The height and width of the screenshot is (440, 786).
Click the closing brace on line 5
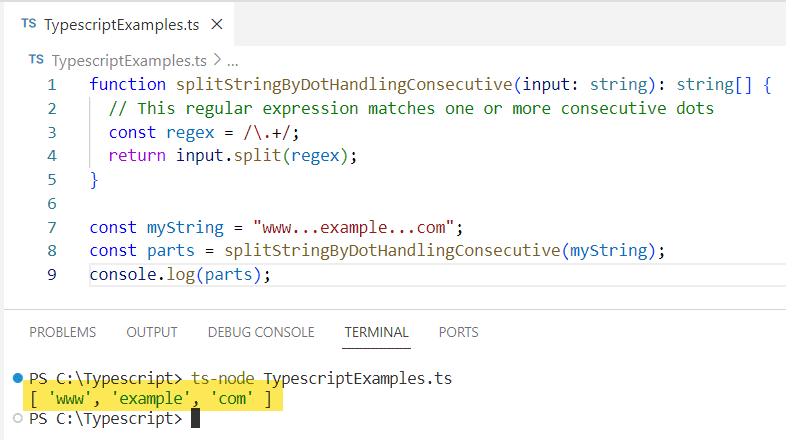click(x=94, y=180)
